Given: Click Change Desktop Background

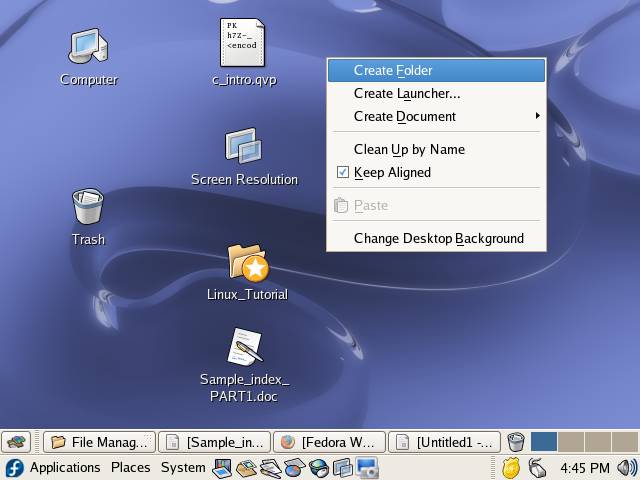Looking at the screenshot, I should (x=438, y=238).
